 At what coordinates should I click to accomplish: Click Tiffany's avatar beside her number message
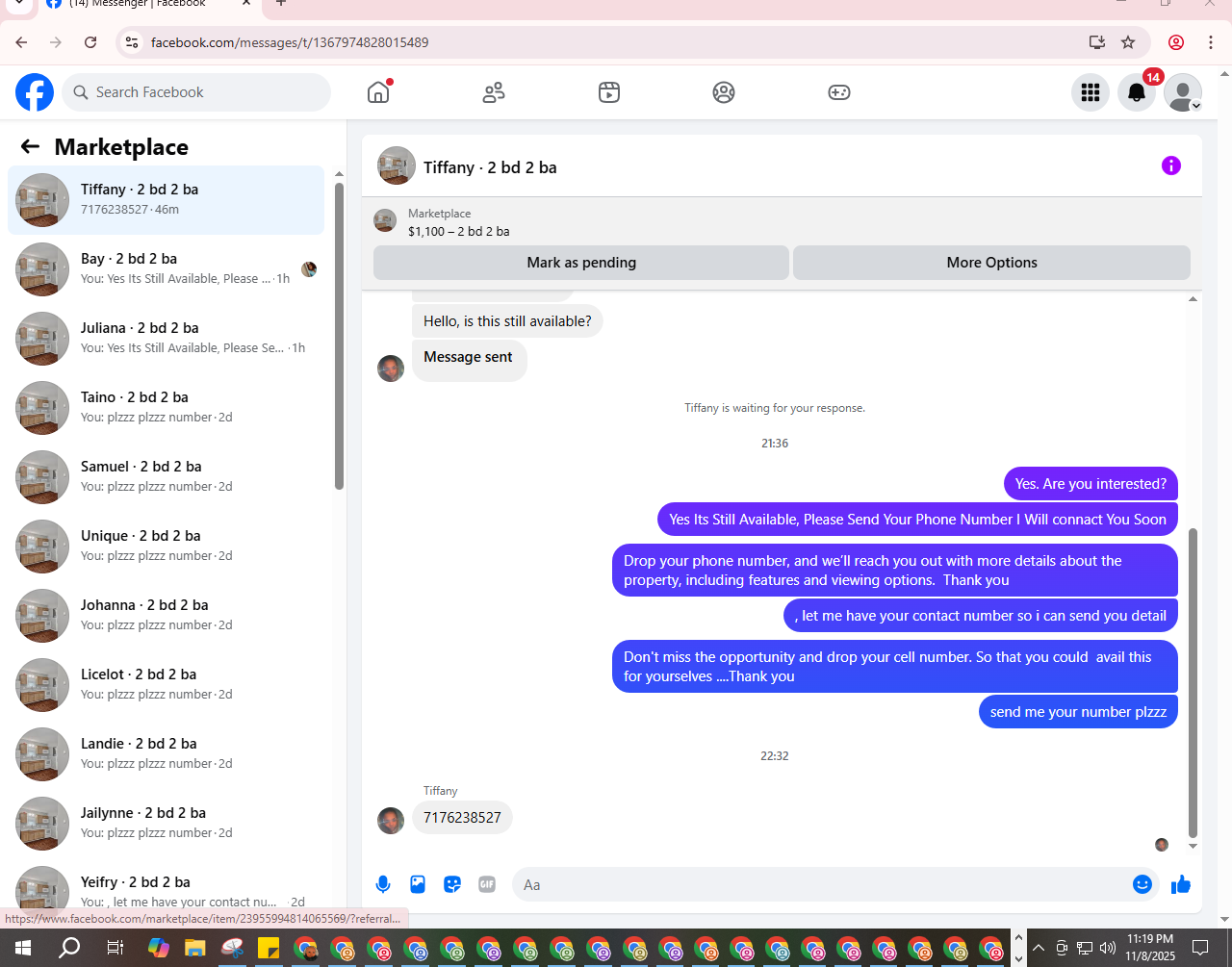pyautogui.click(x=391, y=821)
